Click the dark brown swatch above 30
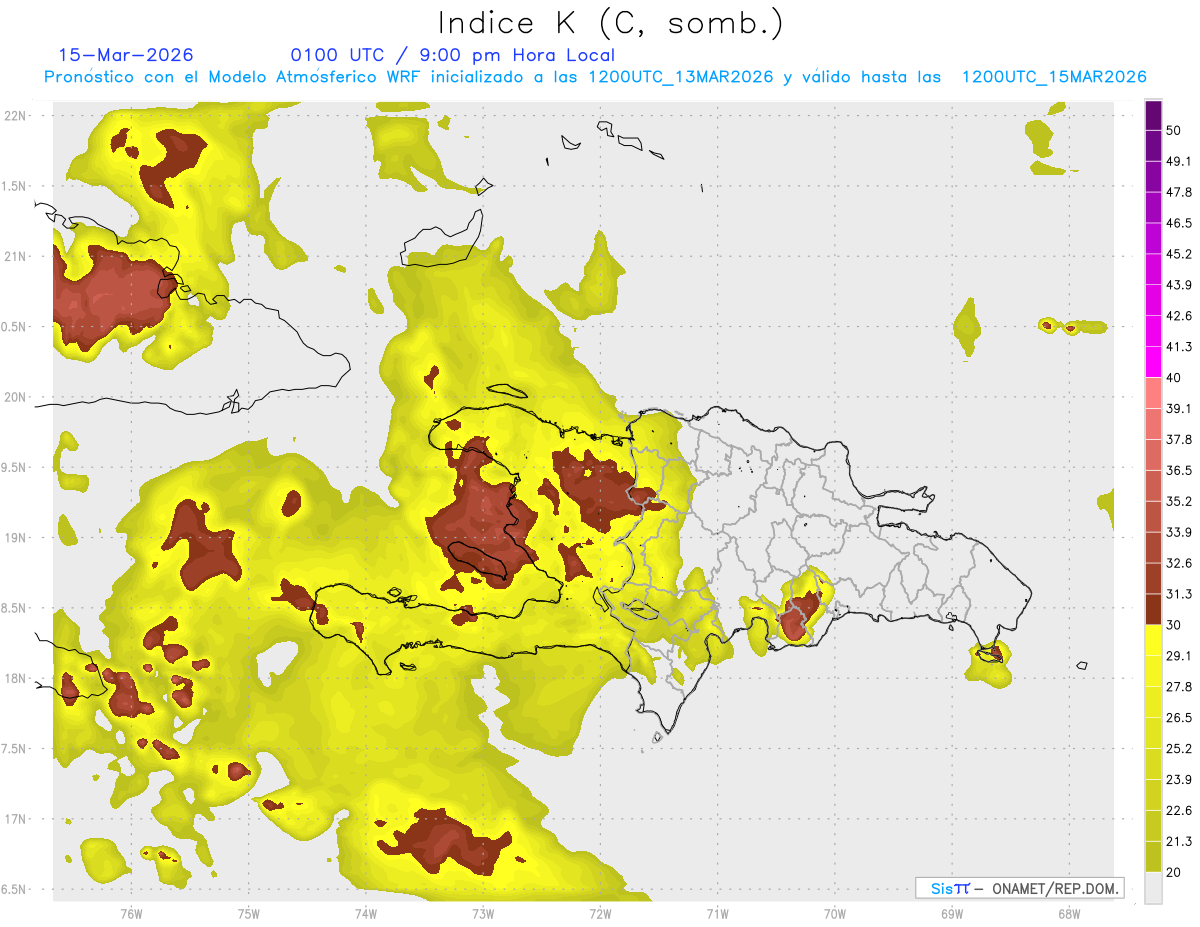The height and width of the screenshot is (927, 1200). tap(1154, 609)
